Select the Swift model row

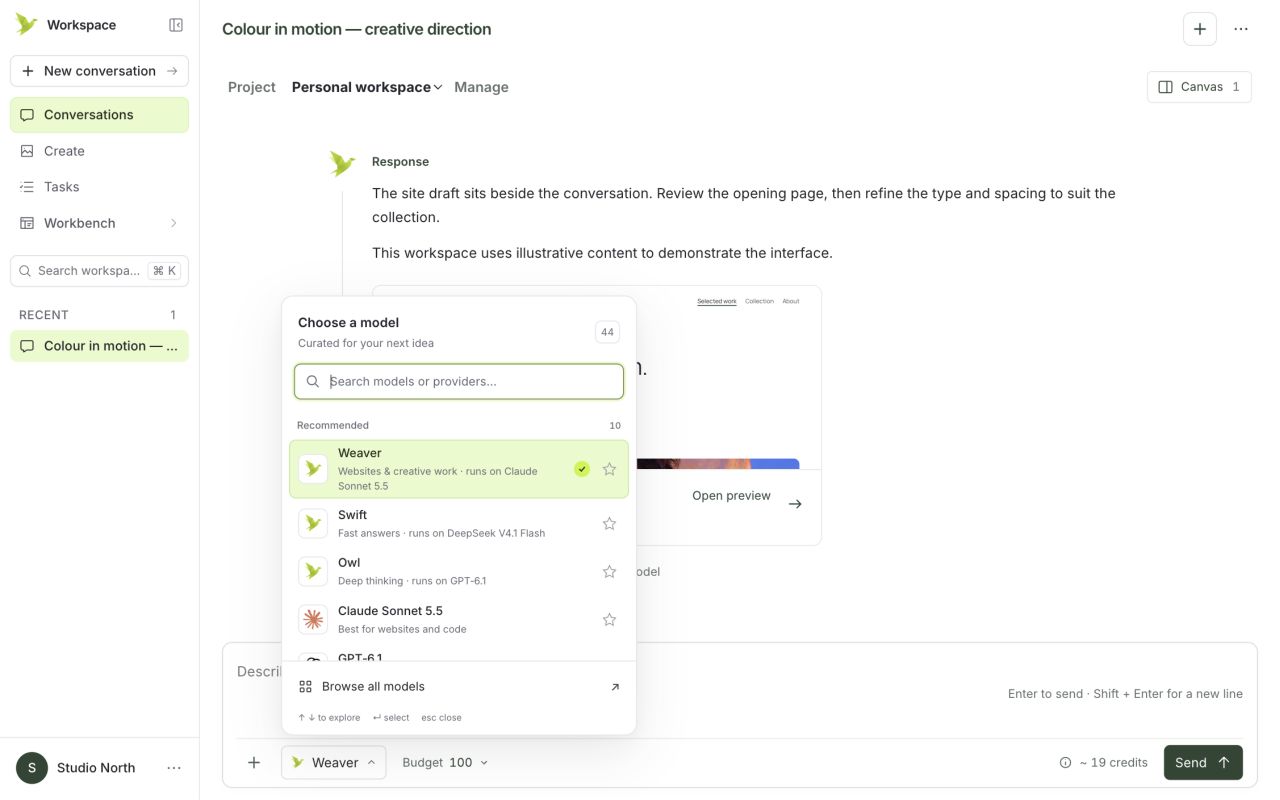(x=459, y=523)
